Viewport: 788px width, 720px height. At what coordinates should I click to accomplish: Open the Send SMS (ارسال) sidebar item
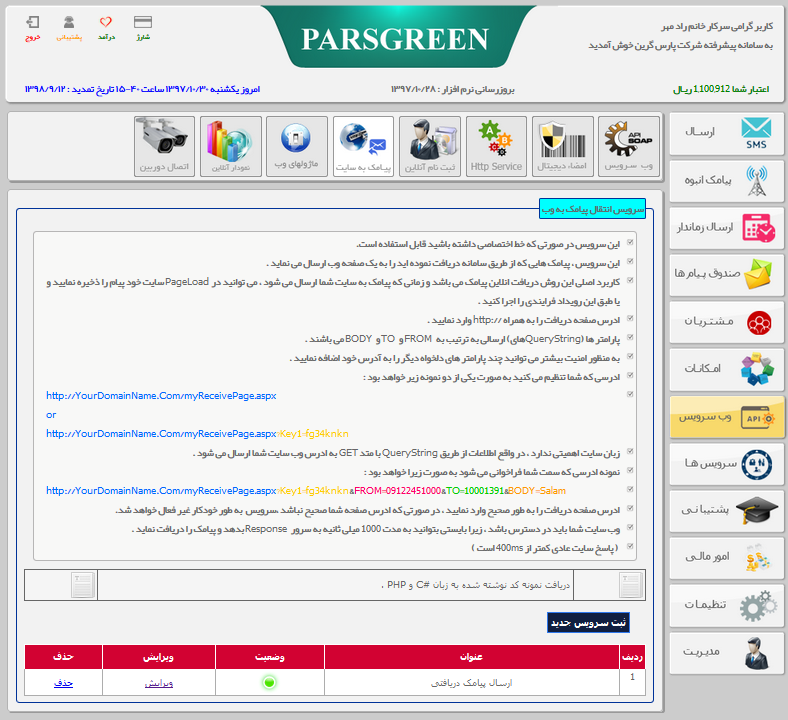[x=727, y=133]
